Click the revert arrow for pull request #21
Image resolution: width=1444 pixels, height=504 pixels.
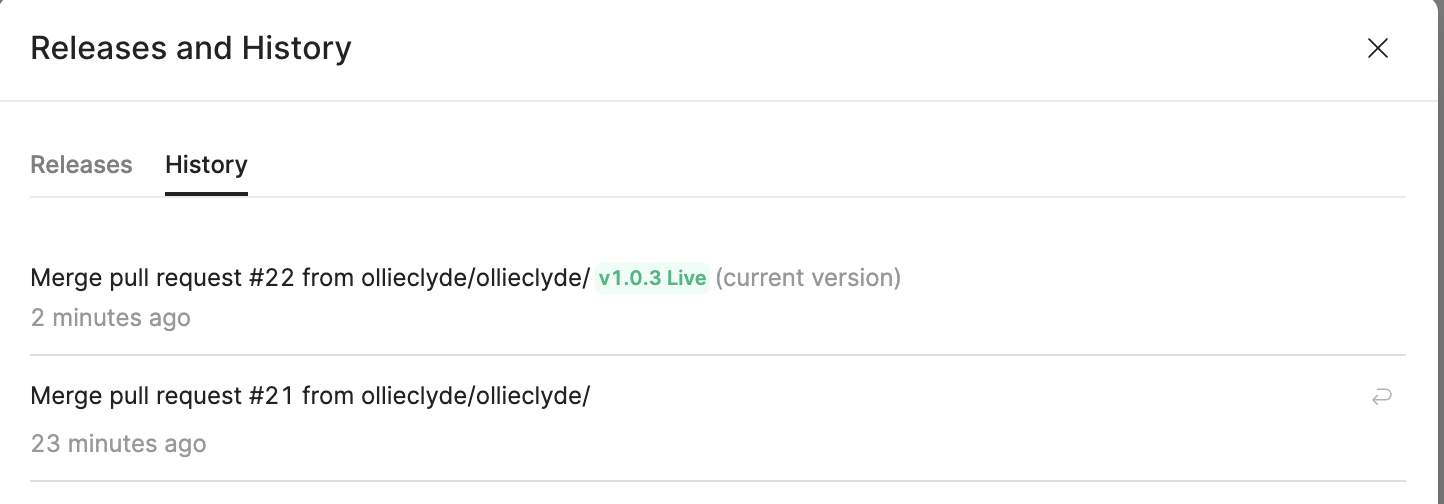[1381, 397]
